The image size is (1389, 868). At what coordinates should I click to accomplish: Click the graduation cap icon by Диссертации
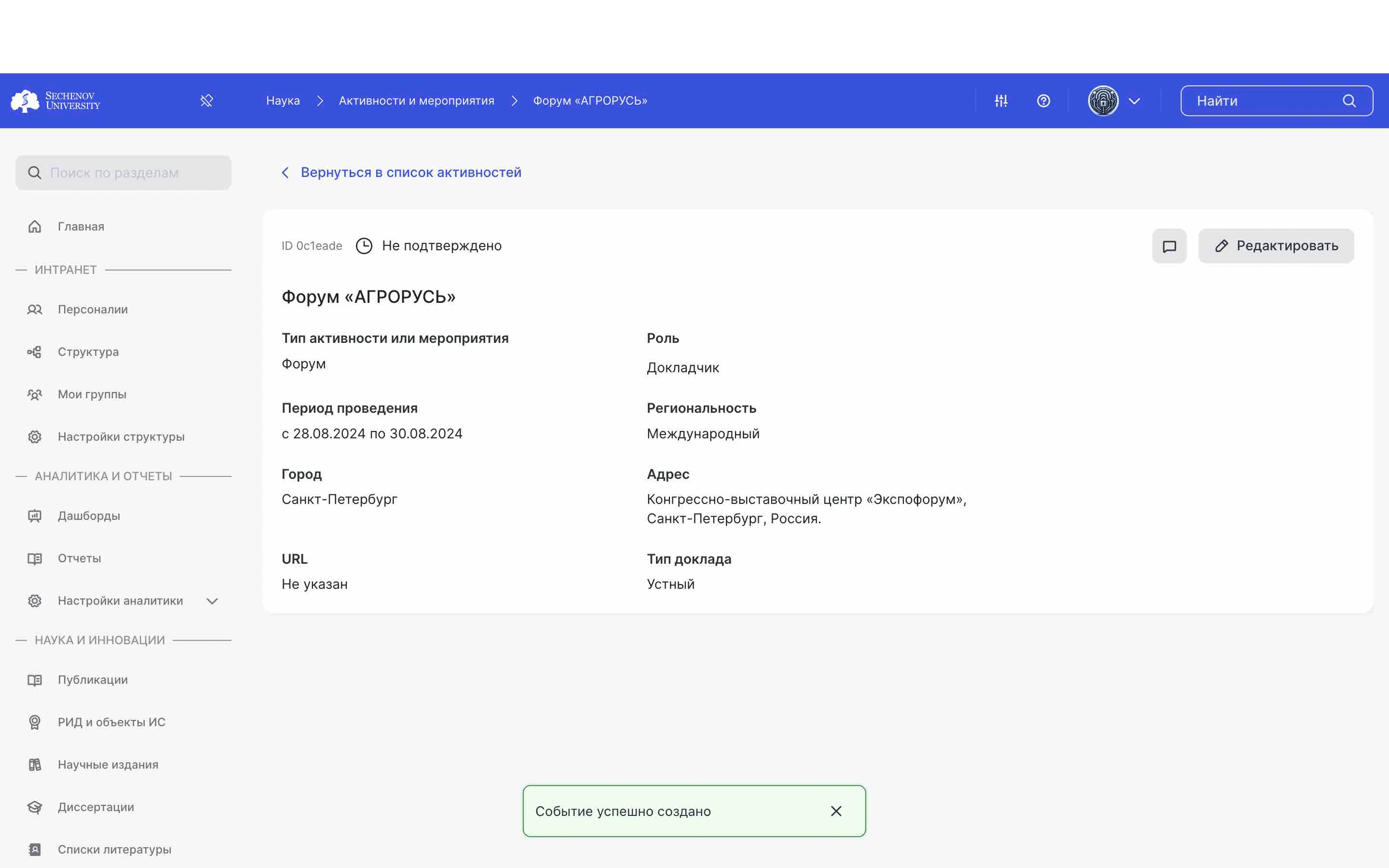pos(34,807)
